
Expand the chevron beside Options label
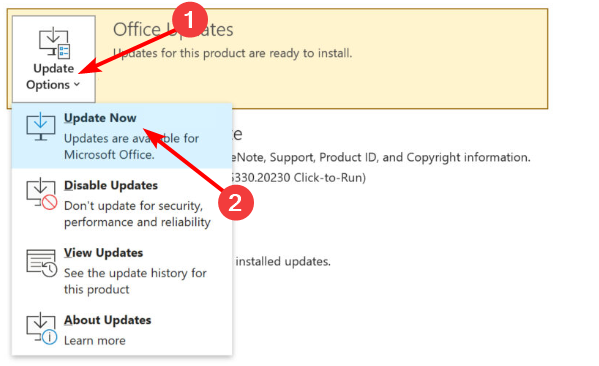77,84
